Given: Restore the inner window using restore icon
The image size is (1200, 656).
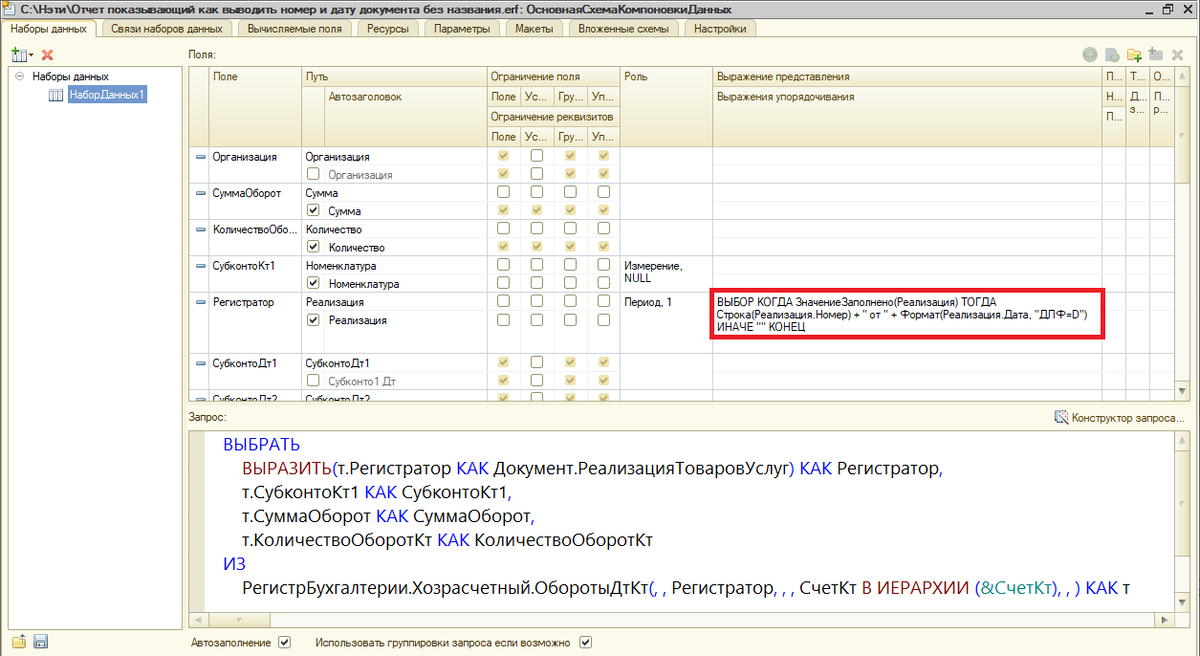Looking at the screenshot, I should click(1167, 9).
